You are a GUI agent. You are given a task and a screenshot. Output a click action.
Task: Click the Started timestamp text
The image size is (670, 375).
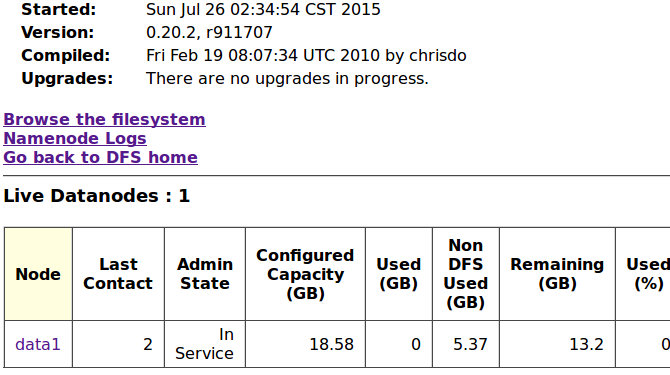(263, 9)
